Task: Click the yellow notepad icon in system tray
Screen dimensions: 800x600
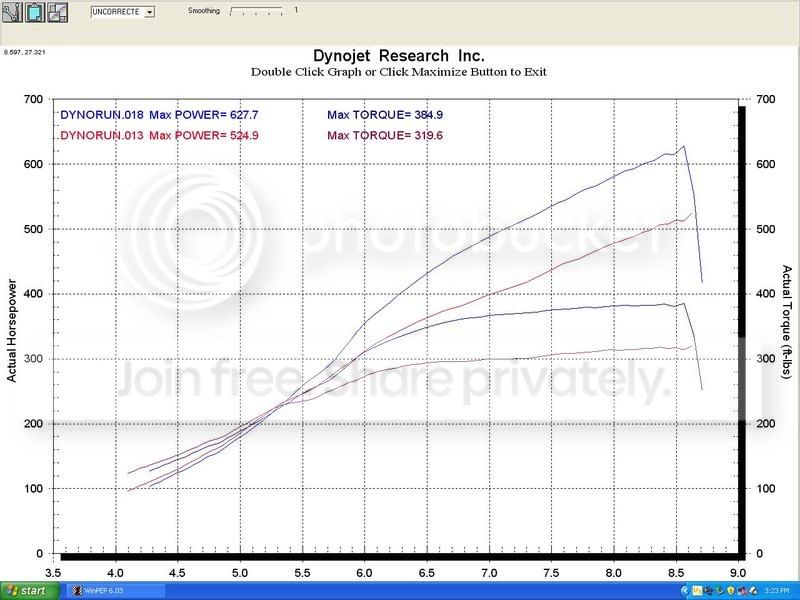Action: tap(697, 590)
